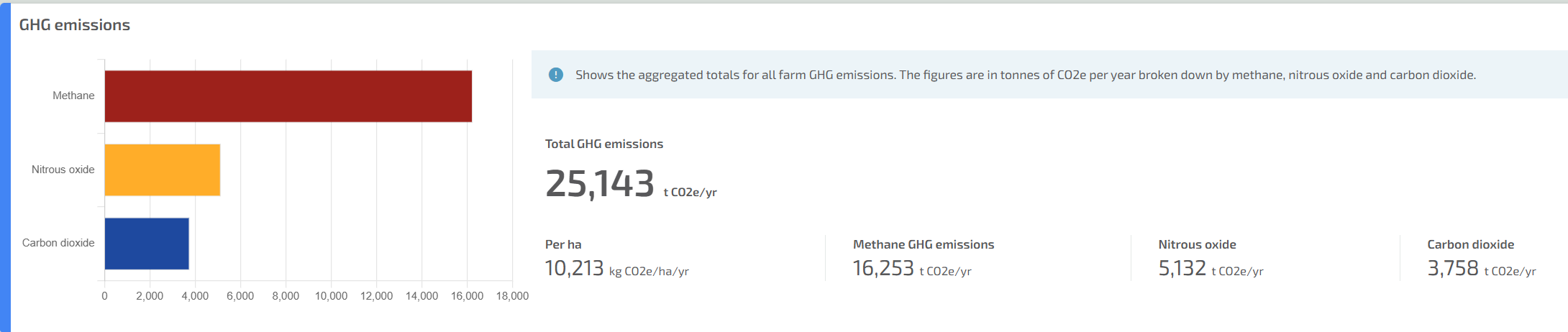
Task: Select the orange Nitrous oxide bar
Action: (163, 170)
